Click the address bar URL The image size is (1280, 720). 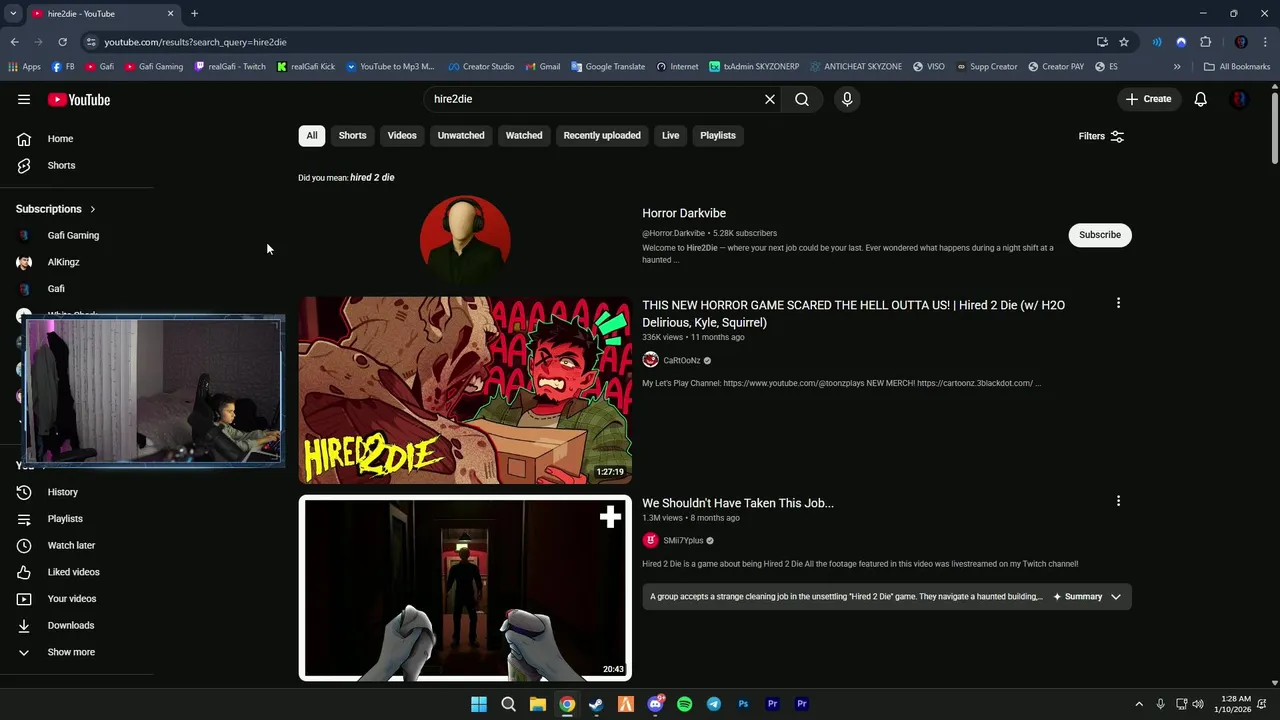click(x=196, y=42)
